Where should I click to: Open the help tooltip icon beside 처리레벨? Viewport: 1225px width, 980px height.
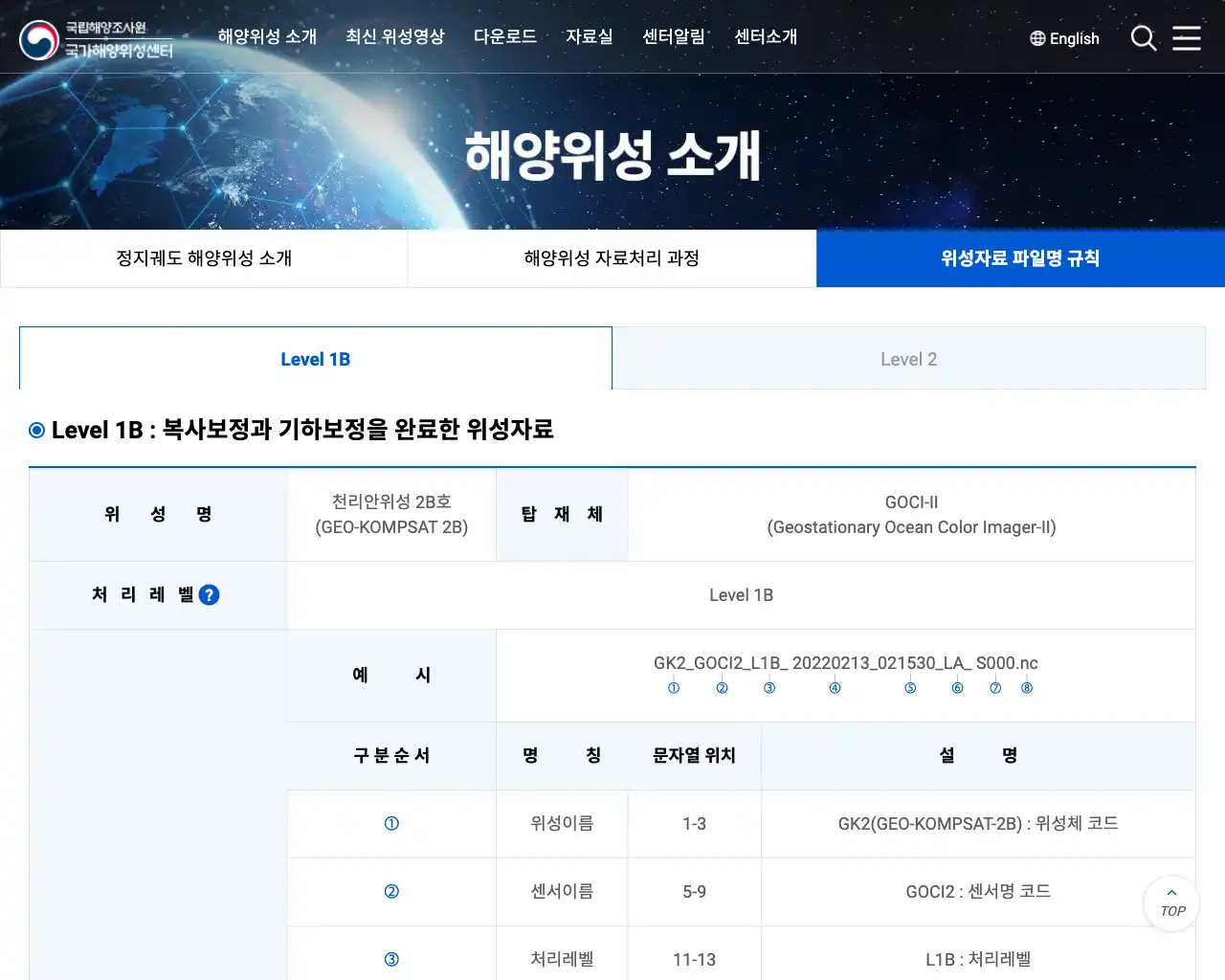pyautogui.click(x=209, y=594)
